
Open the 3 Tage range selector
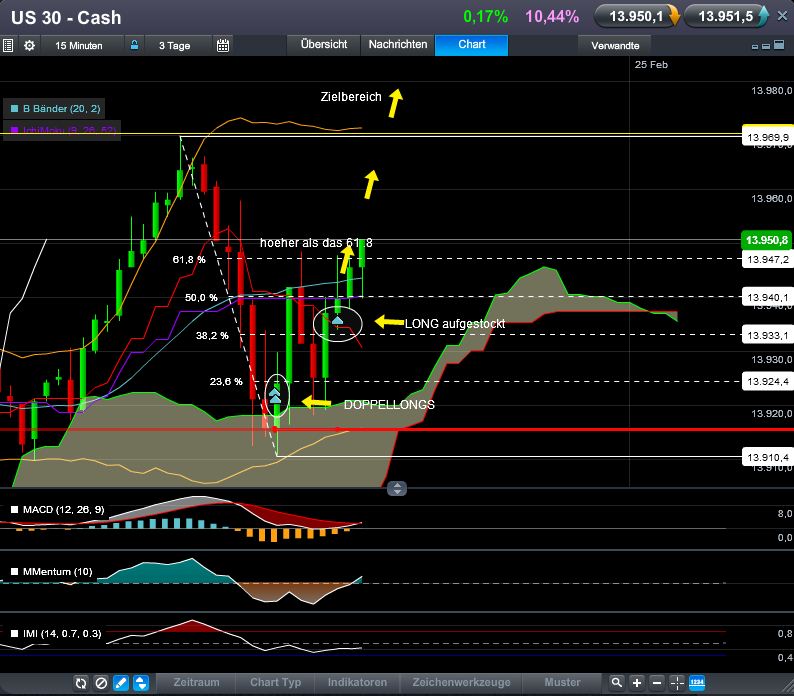click(175, 46)
